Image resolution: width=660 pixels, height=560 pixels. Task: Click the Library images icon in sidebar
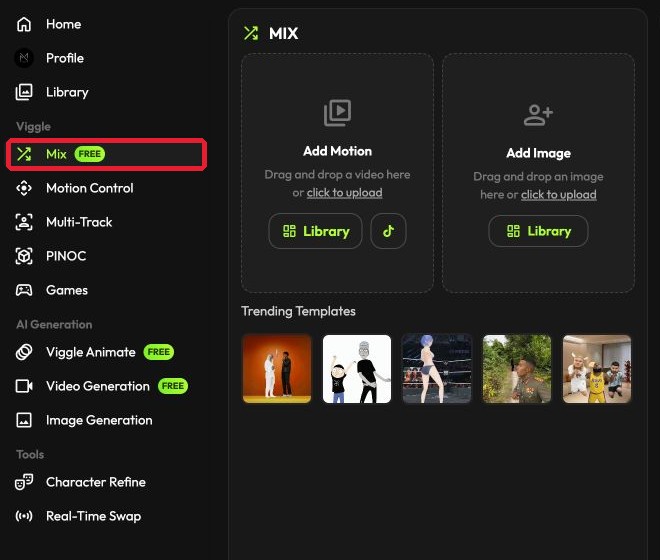[24, 92]
